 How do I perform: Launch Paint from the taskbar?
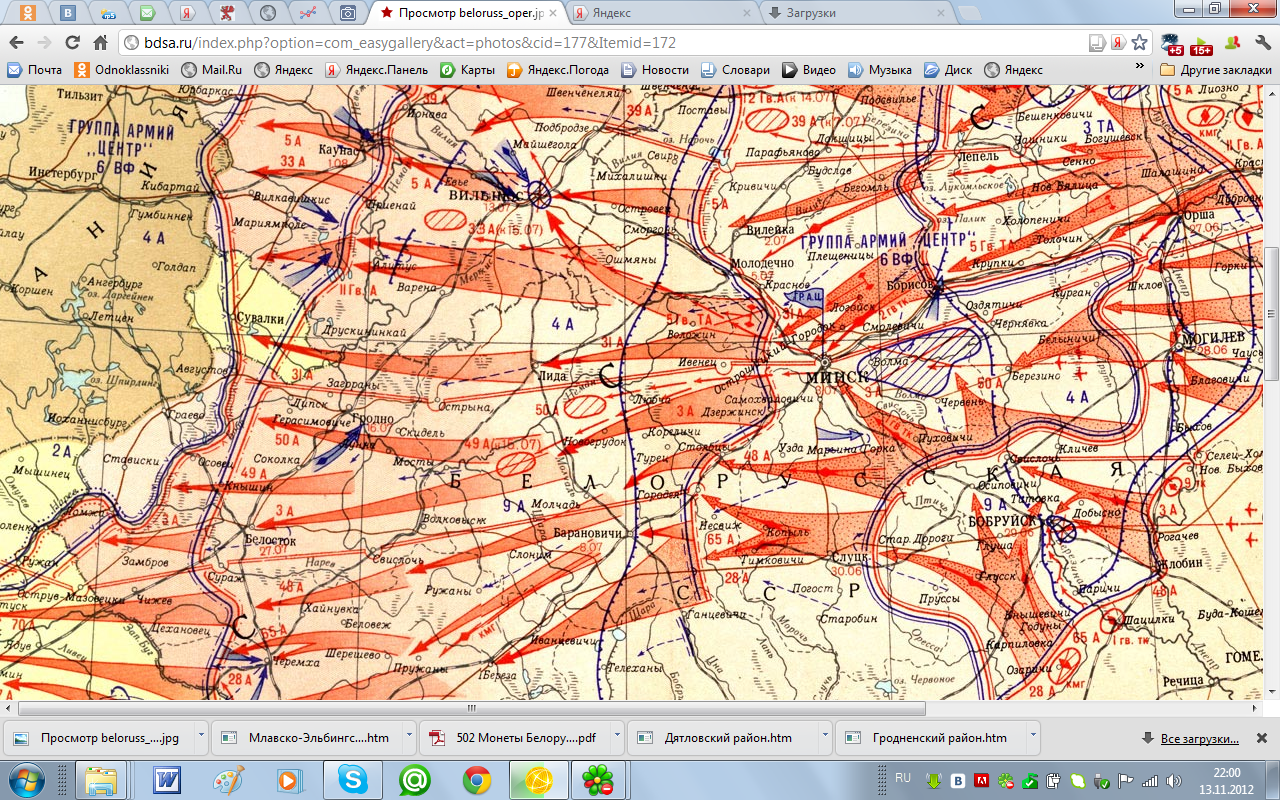click(x=227, y=779)
